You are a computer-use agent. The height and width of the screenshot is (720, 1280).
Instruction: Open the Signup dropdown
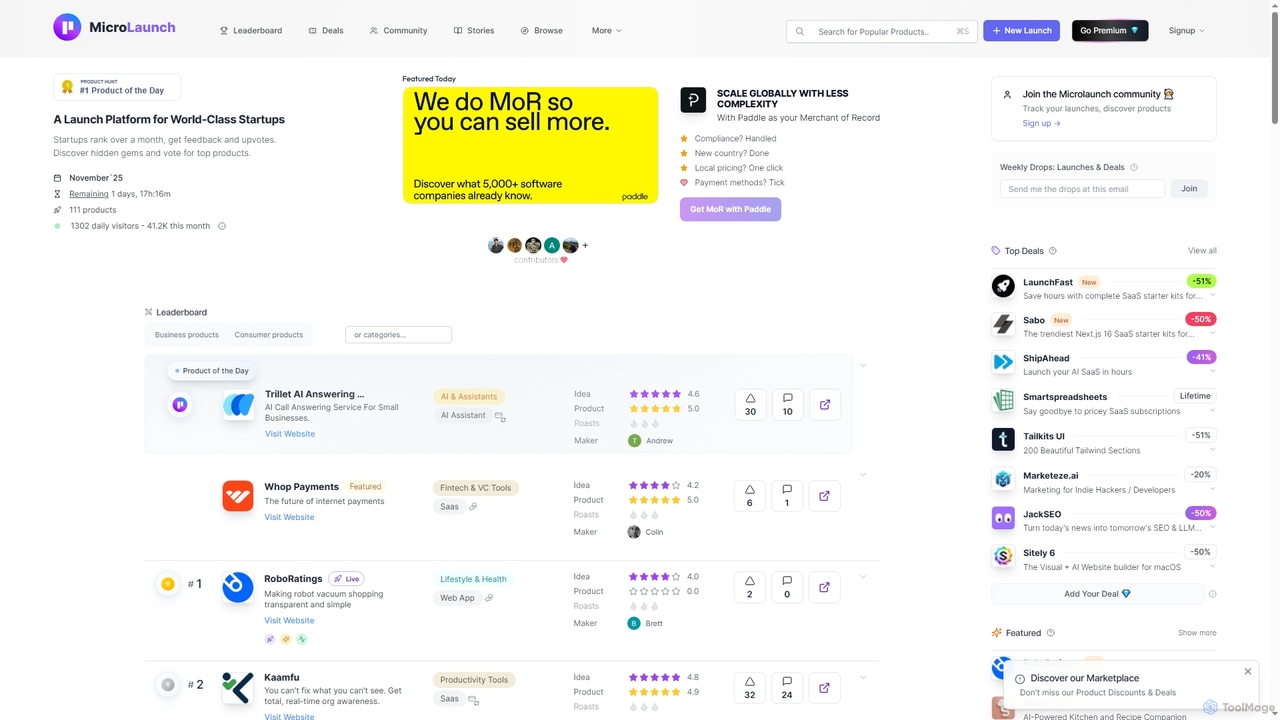[x=1187, y=31]
